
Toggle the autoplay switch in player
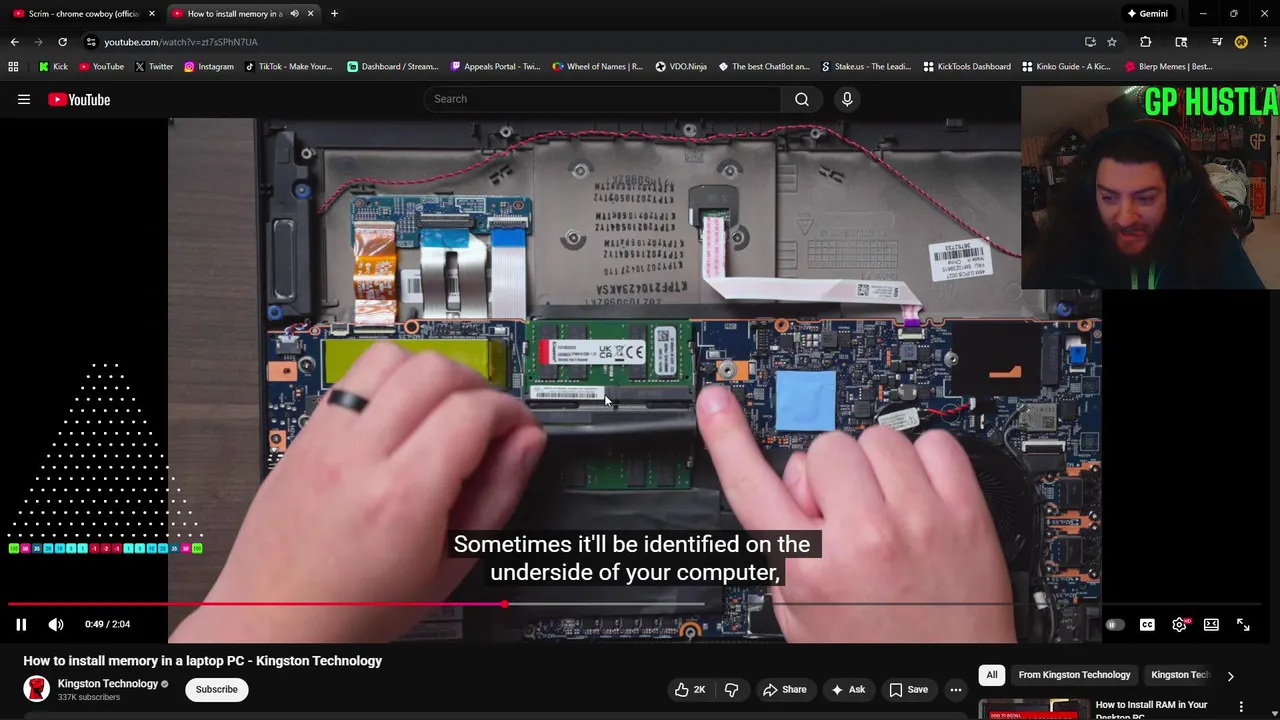pyautogui.click(x=1115, y=625)
